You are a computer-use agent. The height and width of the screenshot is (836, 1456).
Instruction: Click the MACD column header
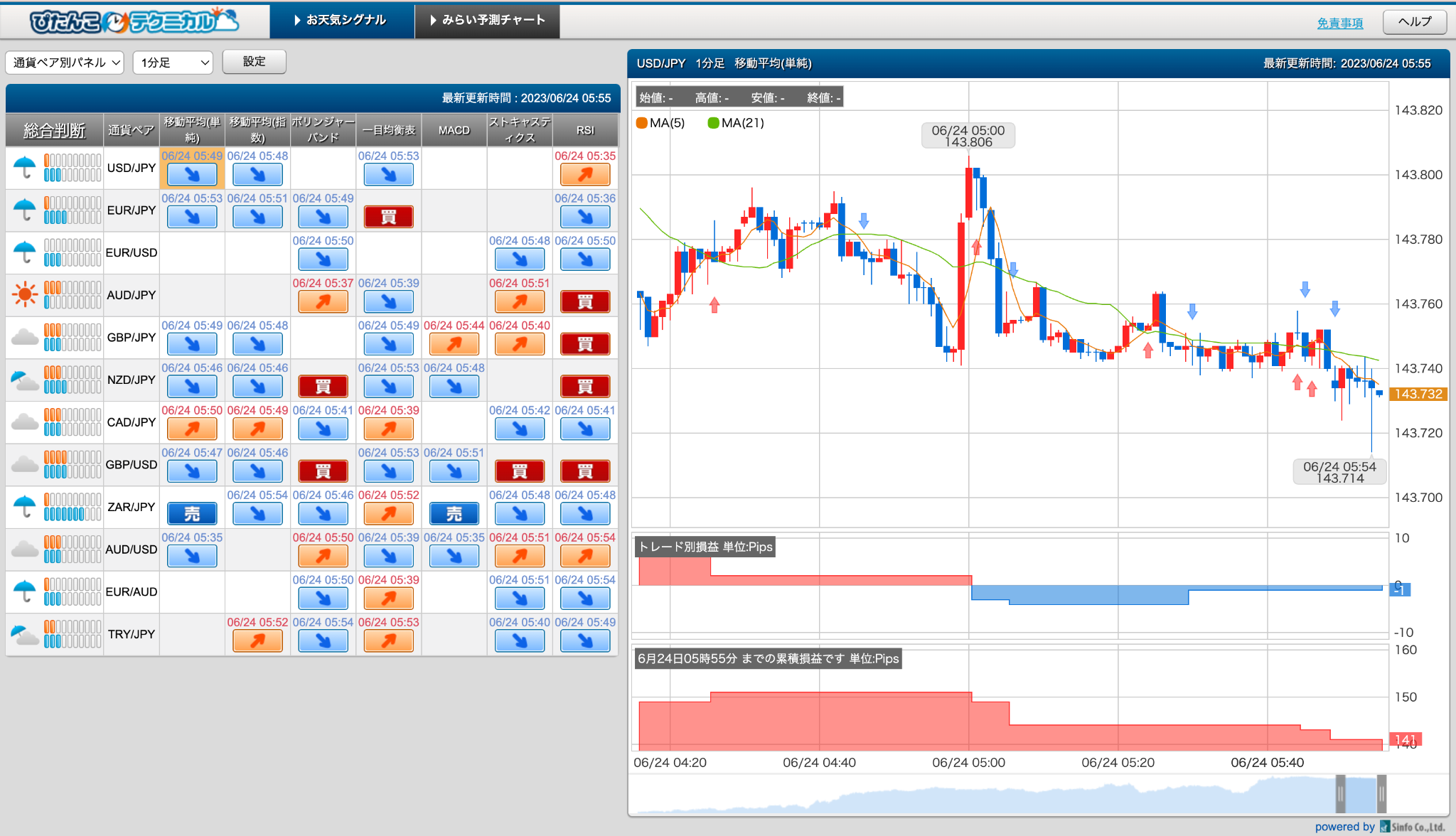[x=454, y=130]
